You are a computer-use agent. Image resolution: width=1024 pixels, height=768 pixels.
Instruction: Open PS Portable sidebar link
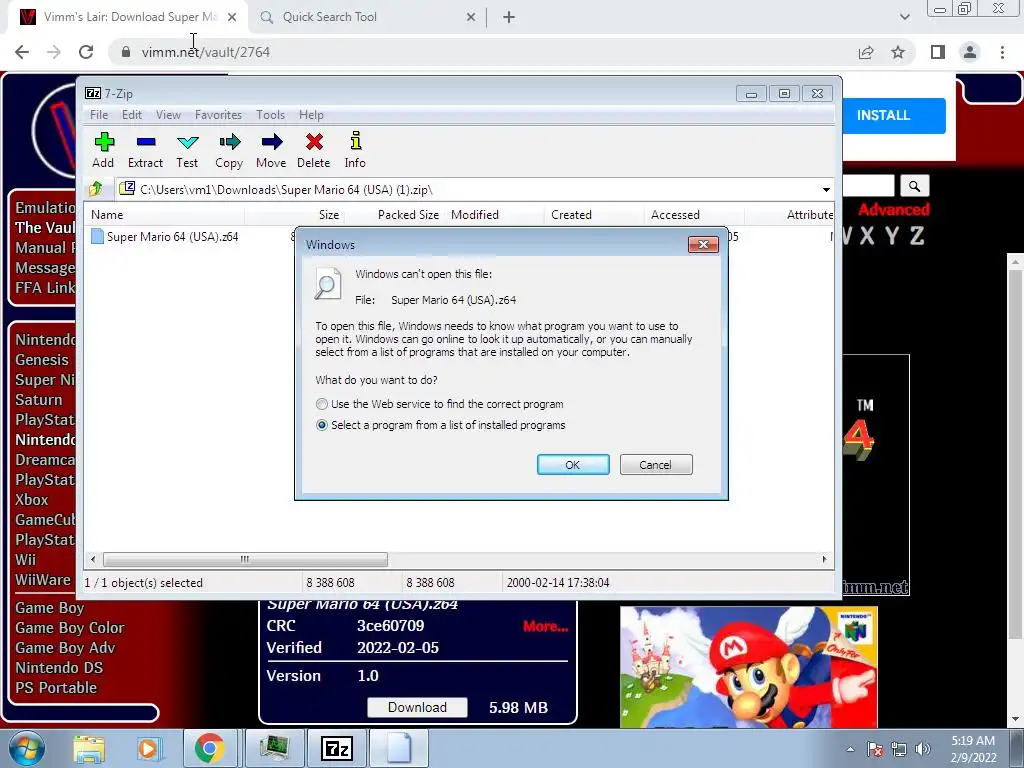56,688
